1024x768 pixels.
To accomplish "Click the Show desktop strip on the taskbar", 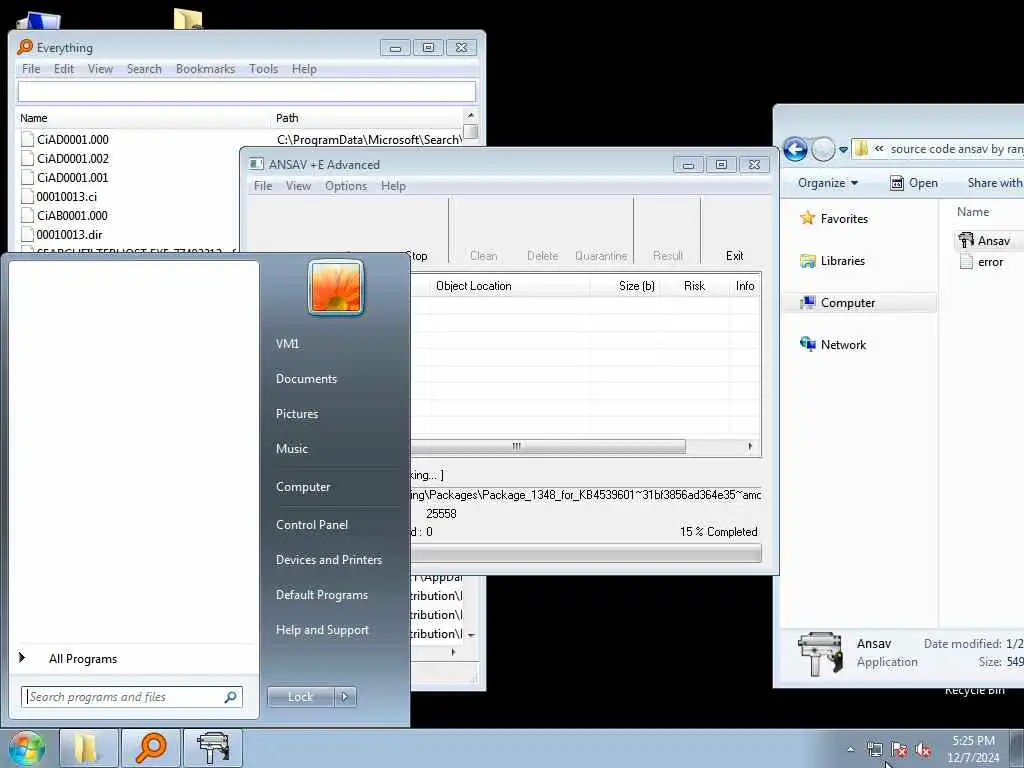I will pos(1016,748).
